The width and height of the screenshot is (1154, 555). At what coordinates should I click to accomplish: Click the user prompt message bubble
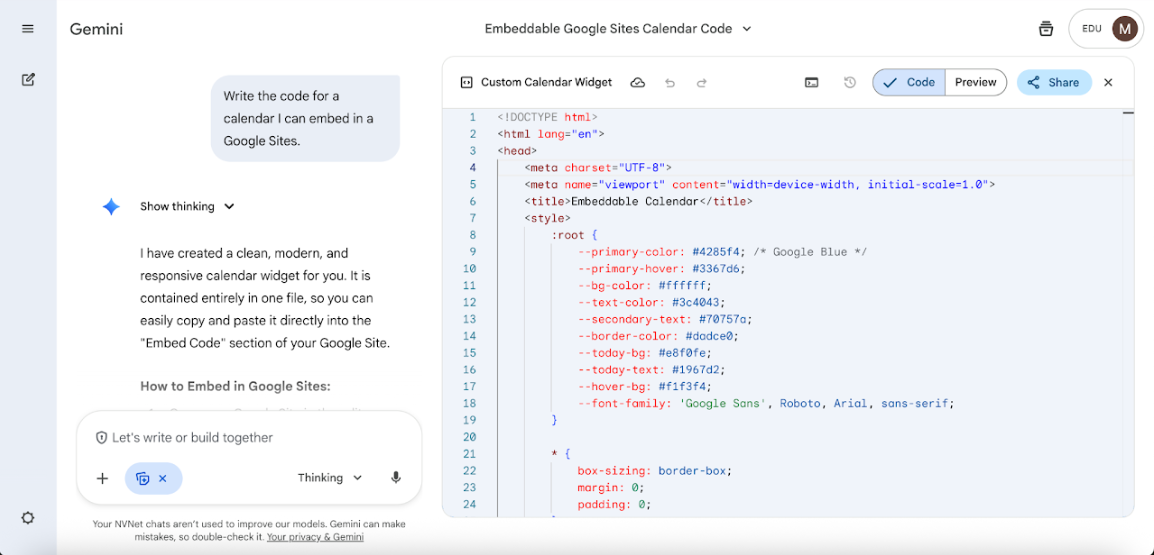pos(305,119)
